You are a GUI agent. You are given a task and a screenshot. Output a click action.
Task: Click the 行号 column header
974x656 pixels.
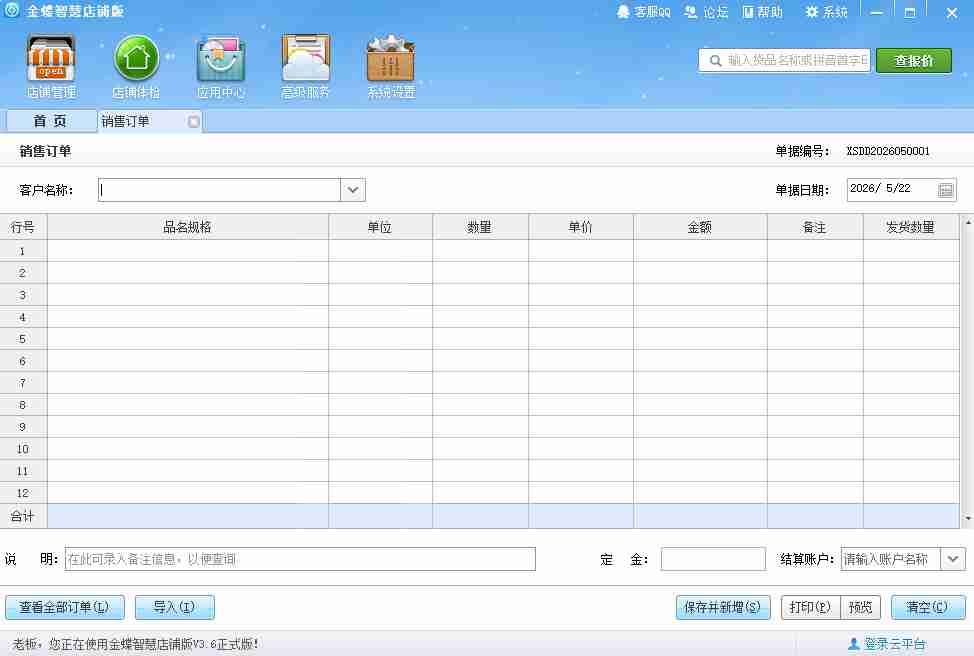tap(23, 227)
